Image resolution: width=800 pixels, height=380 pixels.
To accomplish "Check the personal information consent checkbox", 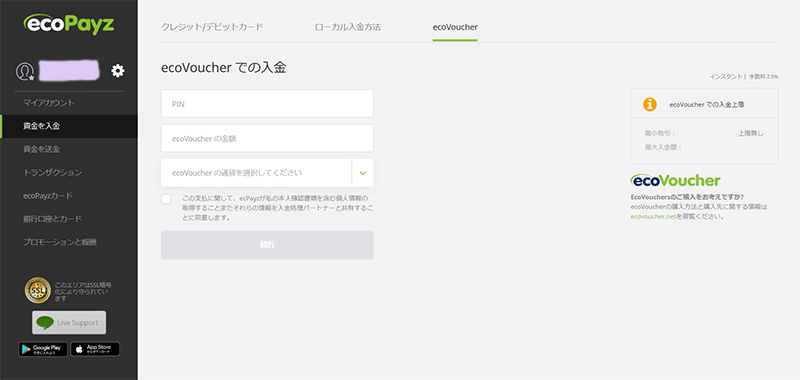I will pos(166,199).
